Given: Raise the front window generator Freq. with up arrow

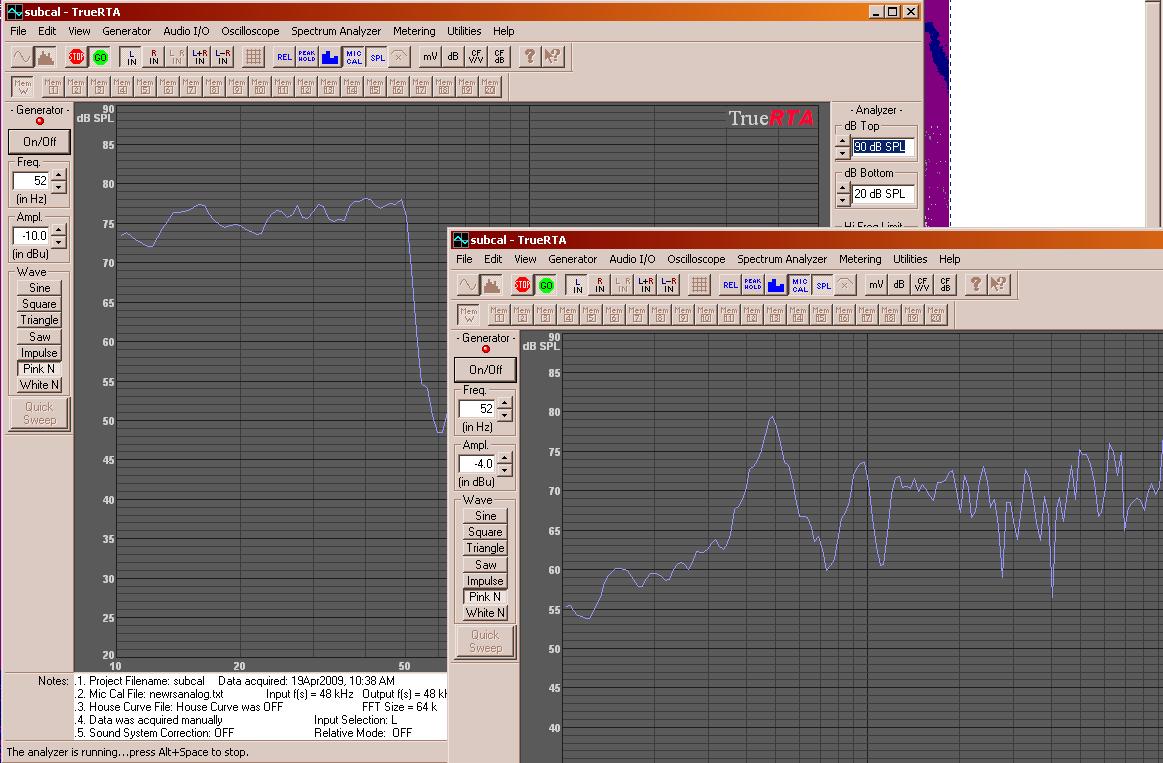Looking at the screenshot, I should pyautogui.click(x=504, y=403).
